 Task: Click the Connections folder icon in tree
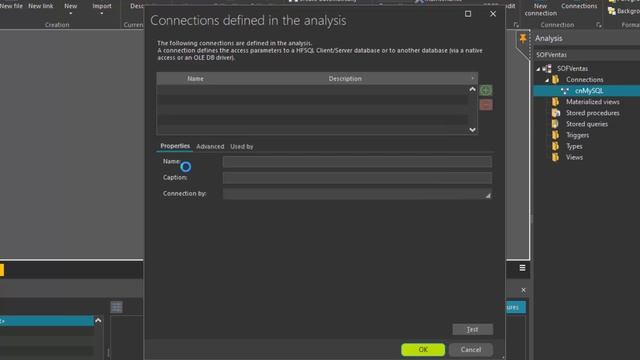[556, 80]
